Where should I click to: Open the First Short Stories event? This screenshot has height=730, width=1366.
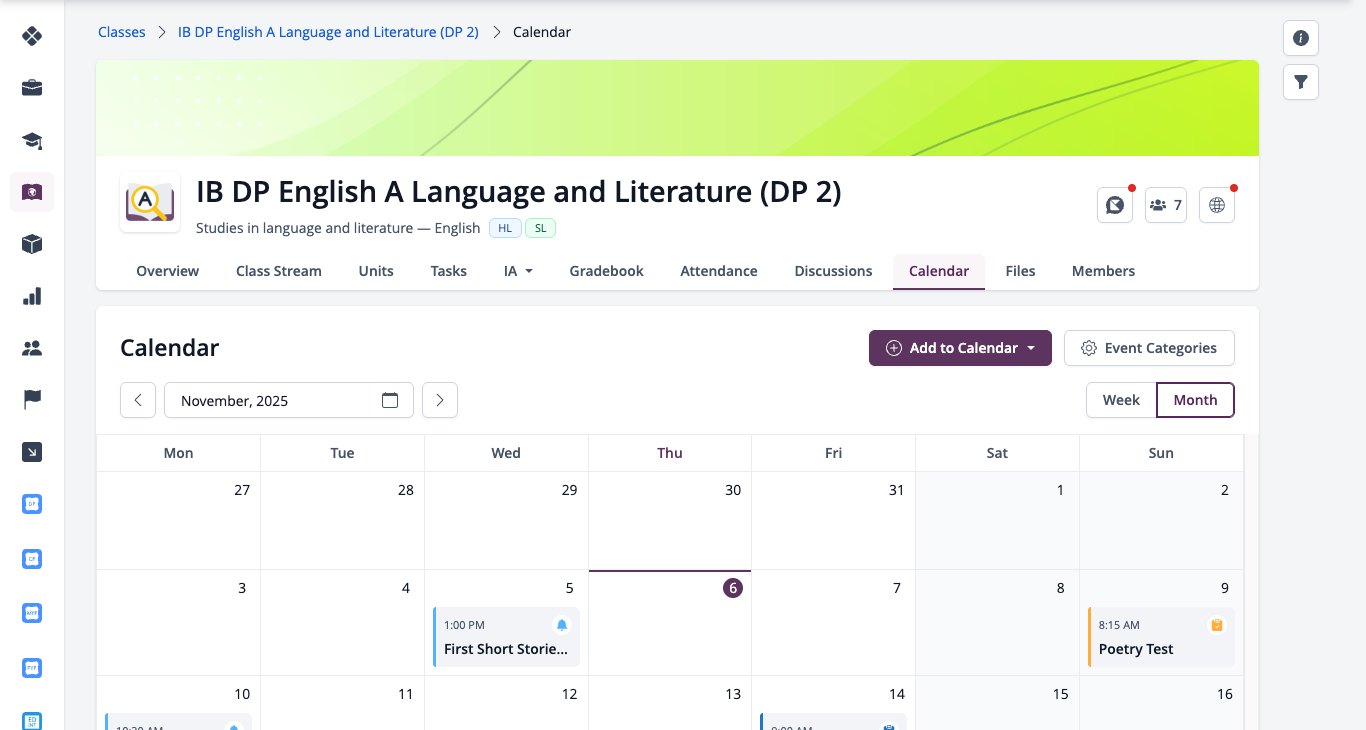tap(506, 637)
